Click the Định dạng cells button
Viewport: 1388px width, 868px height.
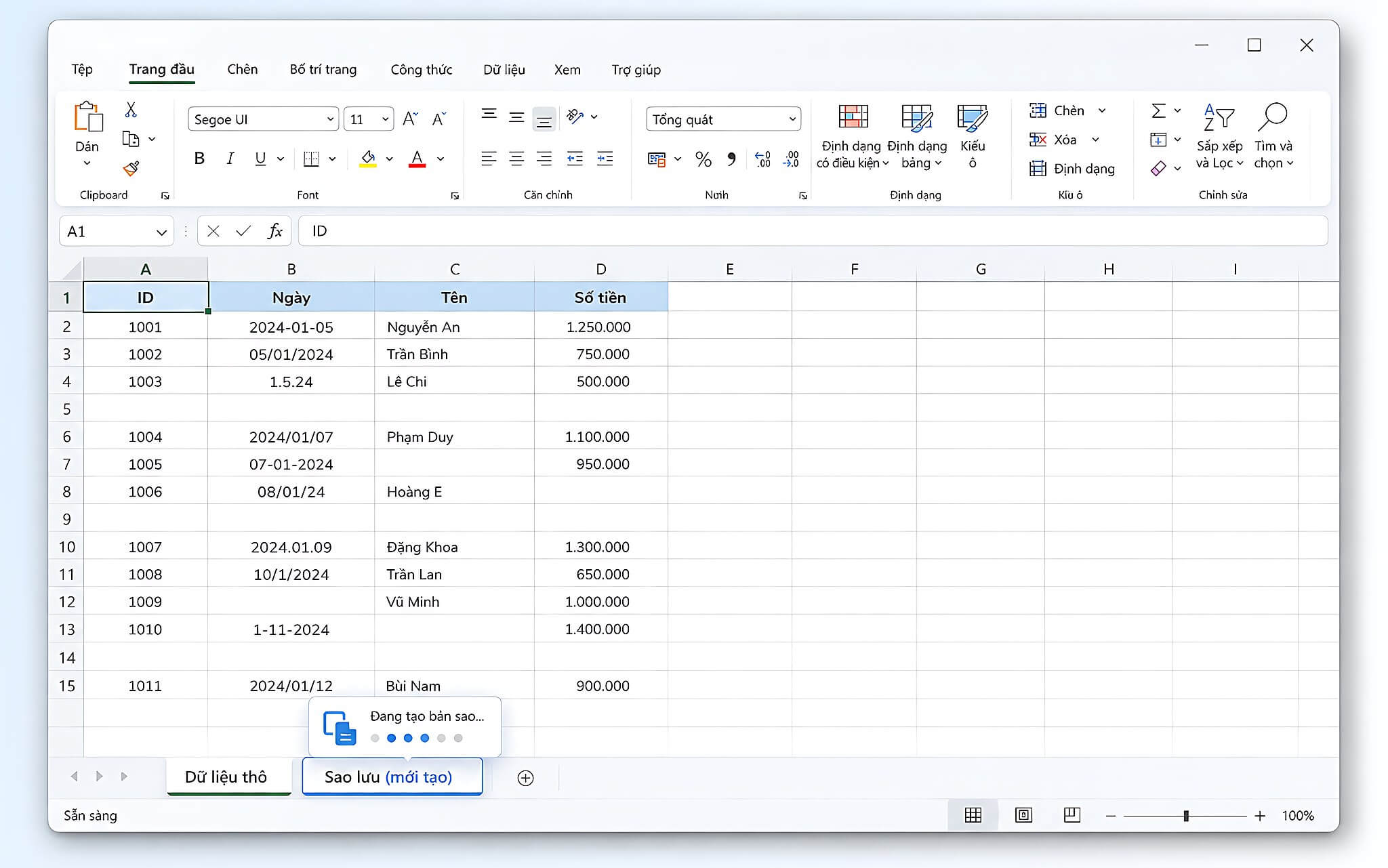[x=1072, y=169]
